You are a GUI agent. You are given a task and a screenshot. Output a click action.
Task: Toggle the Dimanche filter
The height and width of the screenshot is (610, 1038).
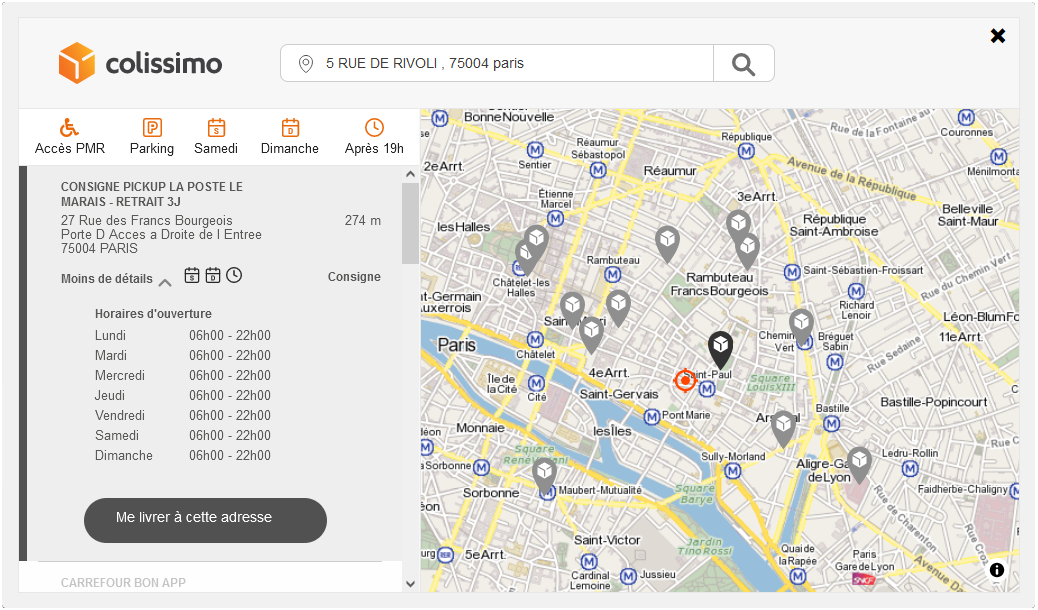click(289, 137)
